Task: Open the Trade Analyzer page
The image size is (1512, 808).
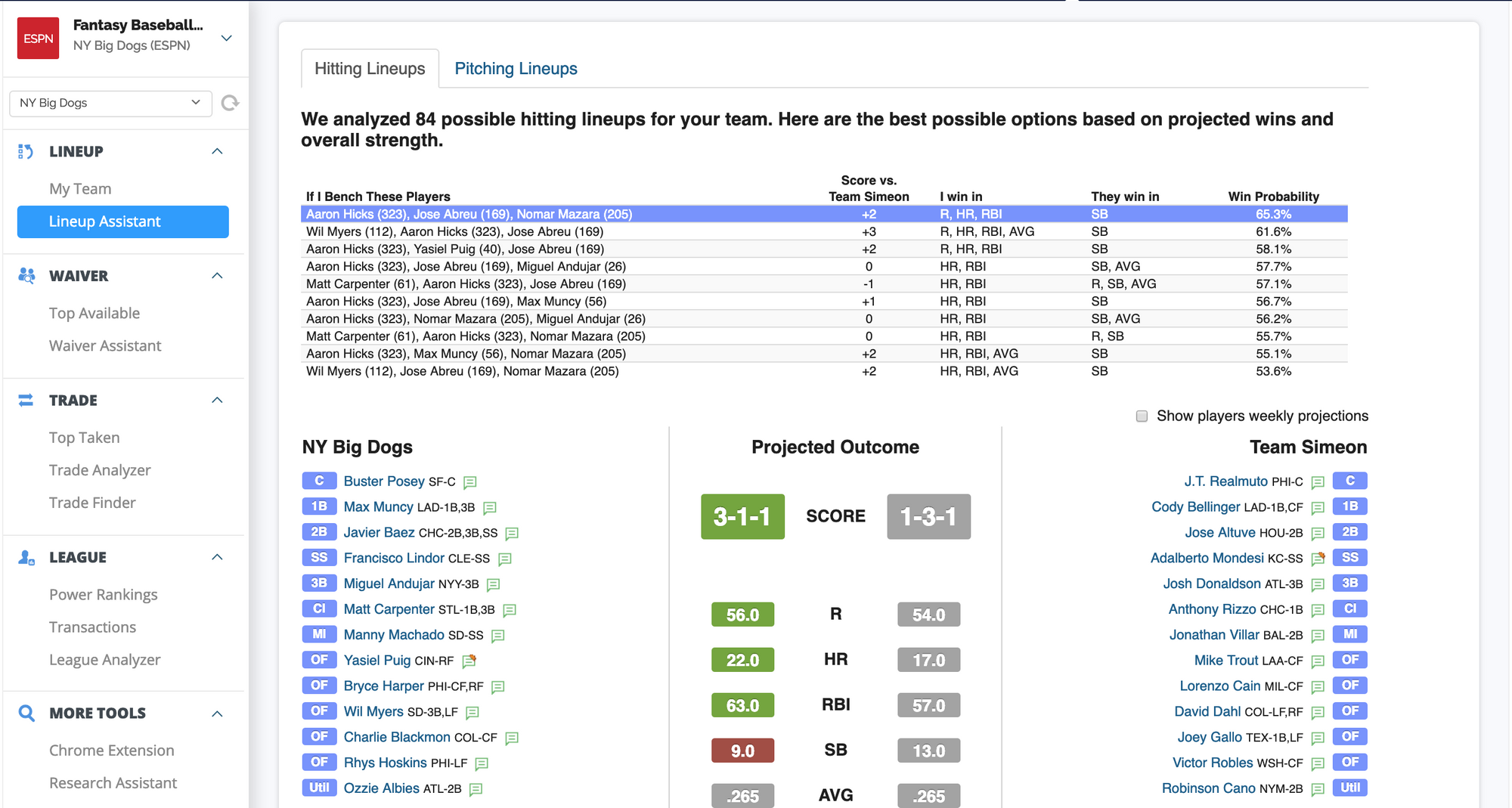Action: (100, 470)
